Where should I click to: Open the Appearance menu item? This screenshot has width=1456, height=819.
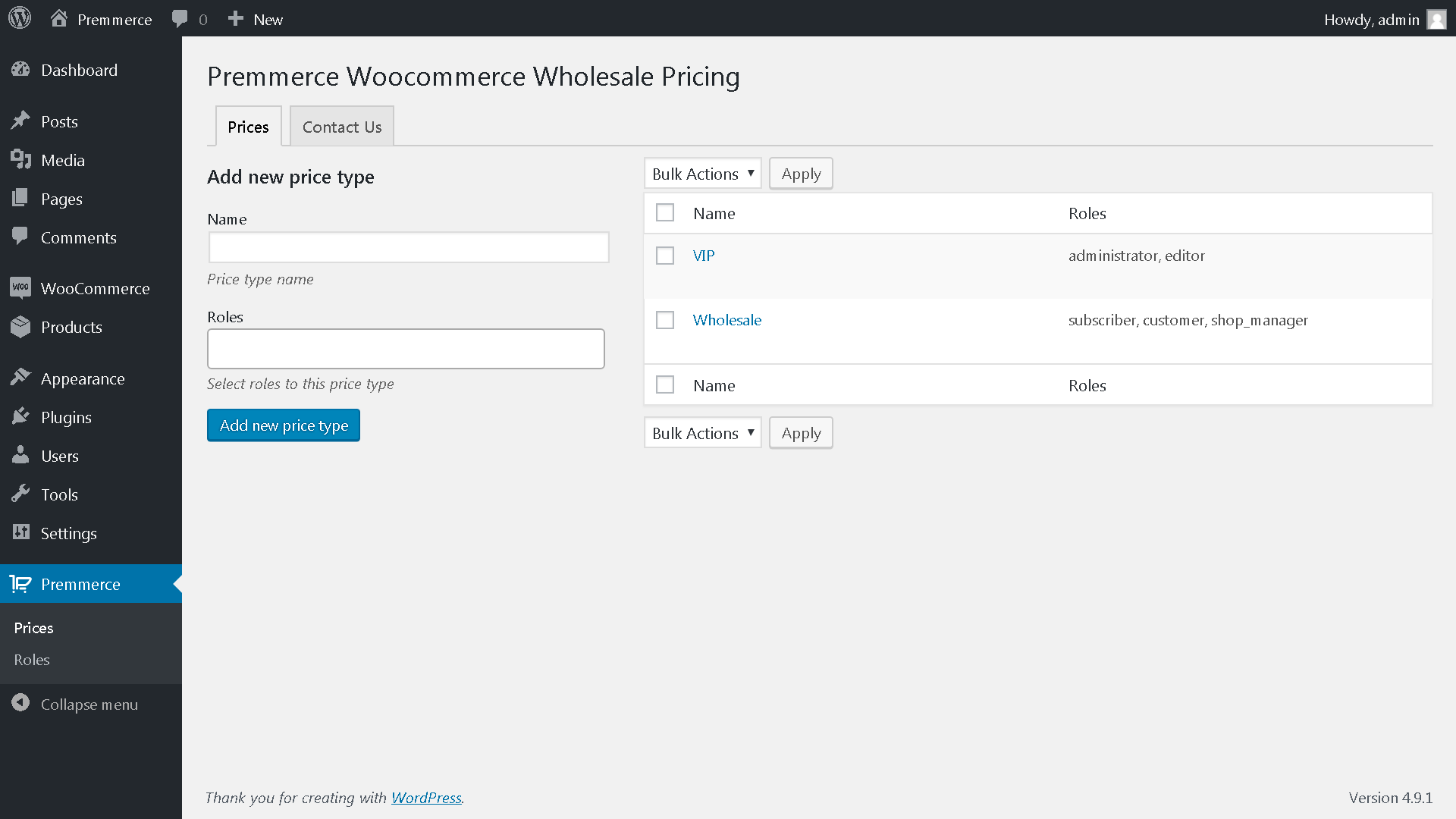click(91, 378)
